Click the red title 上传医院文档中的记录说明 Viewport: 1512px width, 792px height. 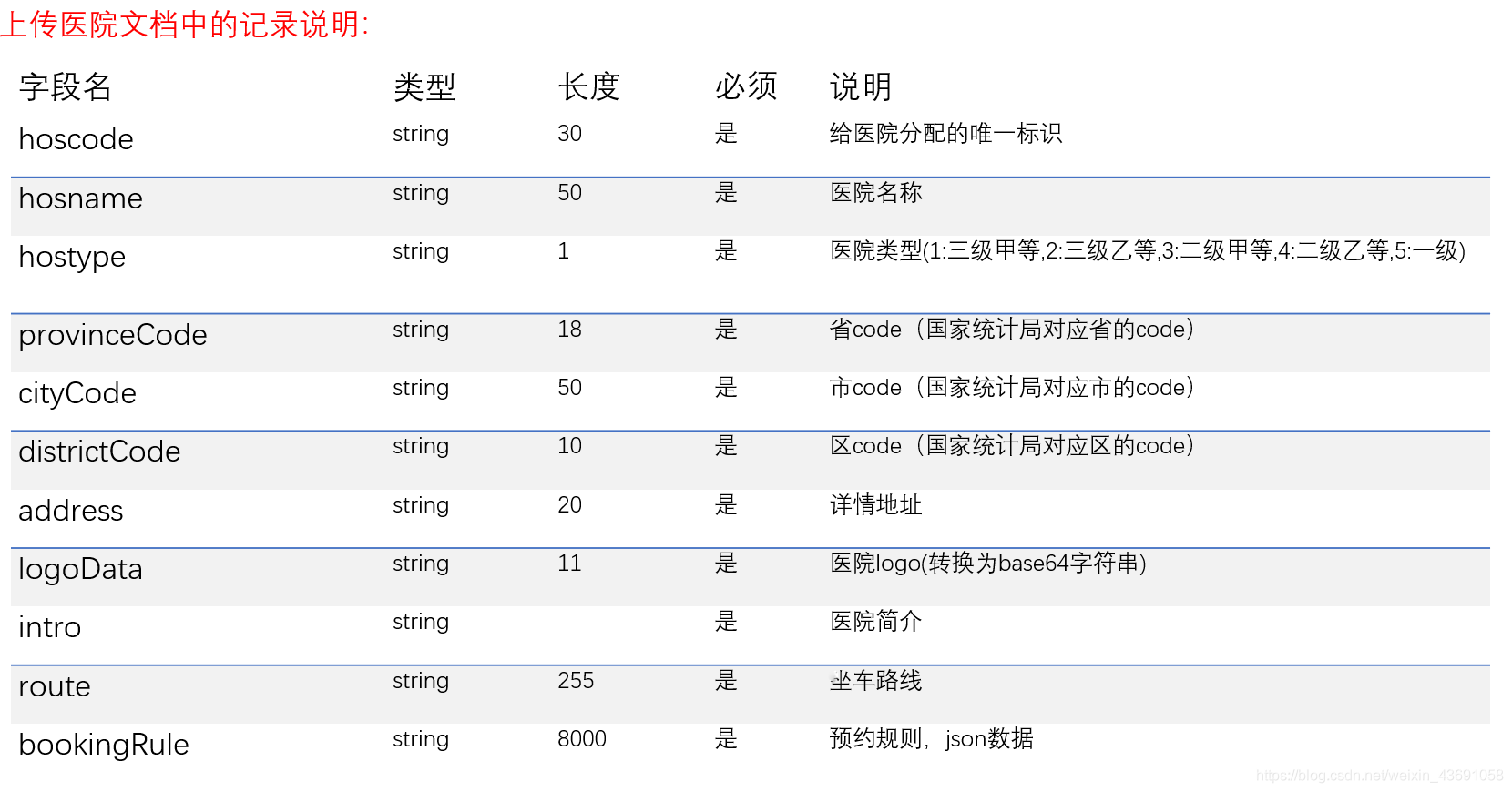[x=185, y=25]
